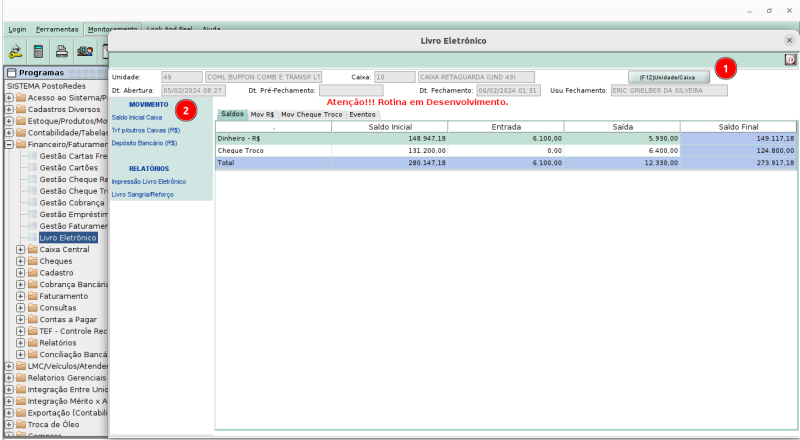The image size is (800, 440).
Task: Switch to the Mov Cheque Troco tab
Action: (x=310, y=115)
